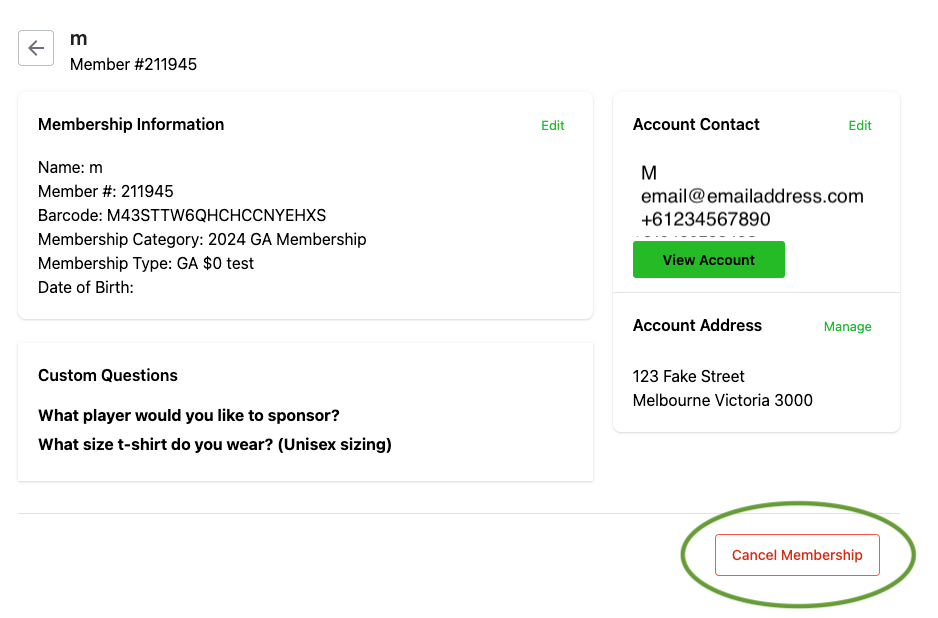The image size is (938, 618).
Task: Click the Membership Type GA $0 test line
Action: pyautogui.click(x=146, y=263)
